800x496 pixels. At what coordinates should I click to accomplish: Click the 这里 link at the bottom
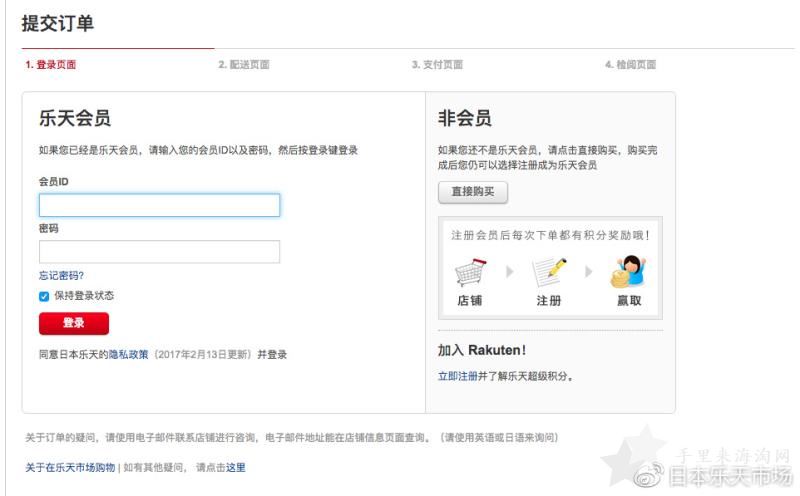[236, 467]
